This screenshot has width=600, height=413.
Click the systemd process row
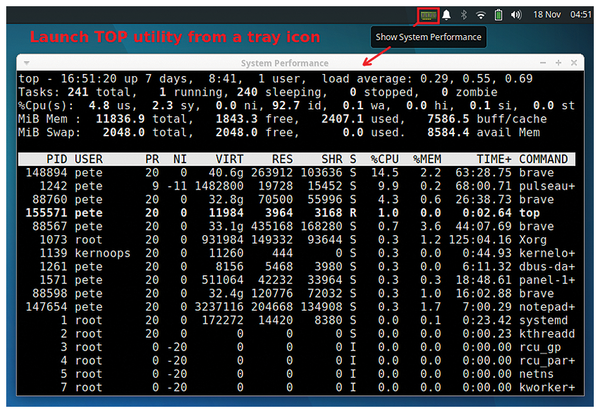point(300,319)
